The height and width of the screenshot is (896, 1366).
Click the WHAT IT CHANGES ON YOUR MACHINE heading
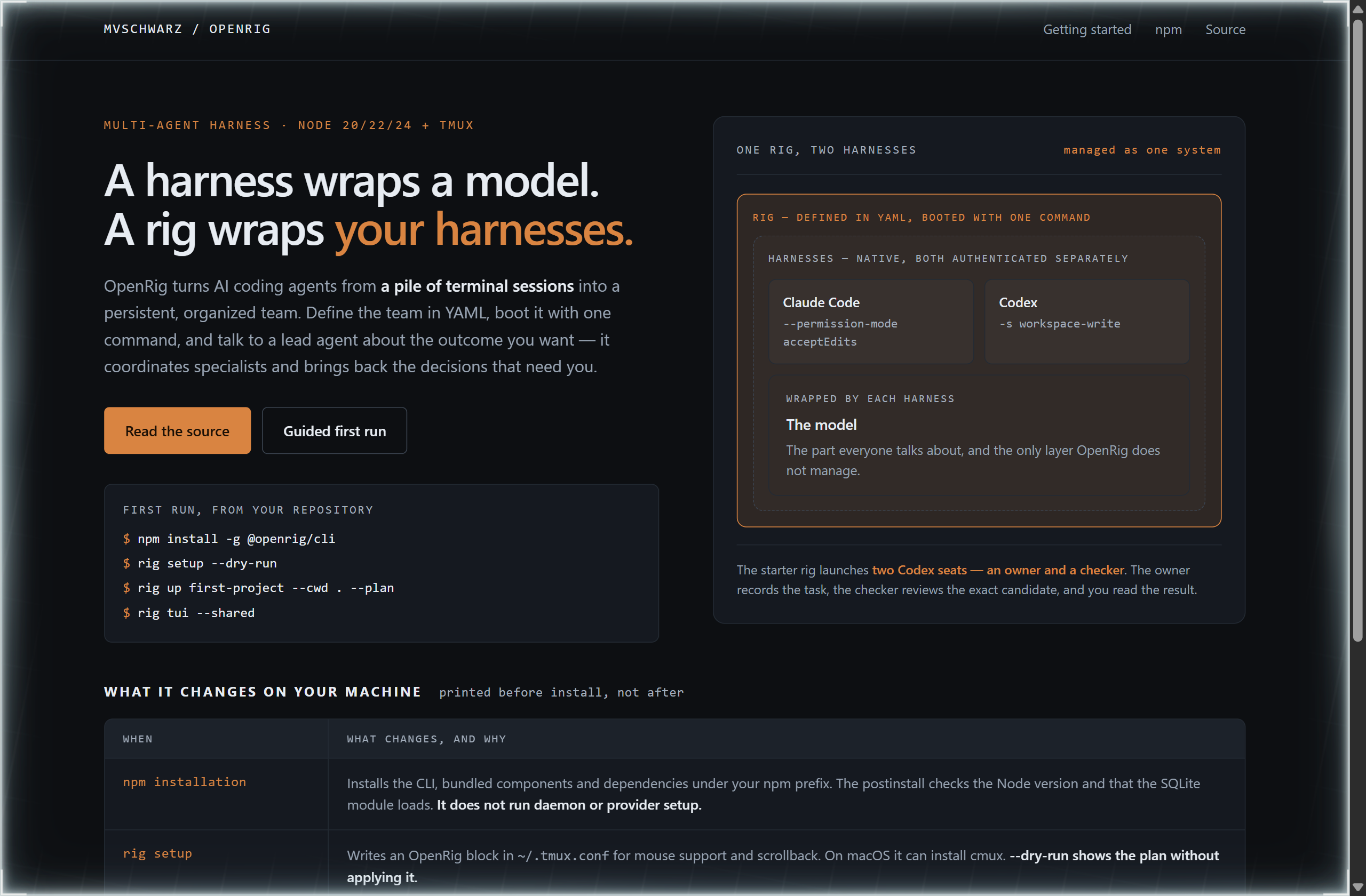pyautogui.click(x=263, y=692)
